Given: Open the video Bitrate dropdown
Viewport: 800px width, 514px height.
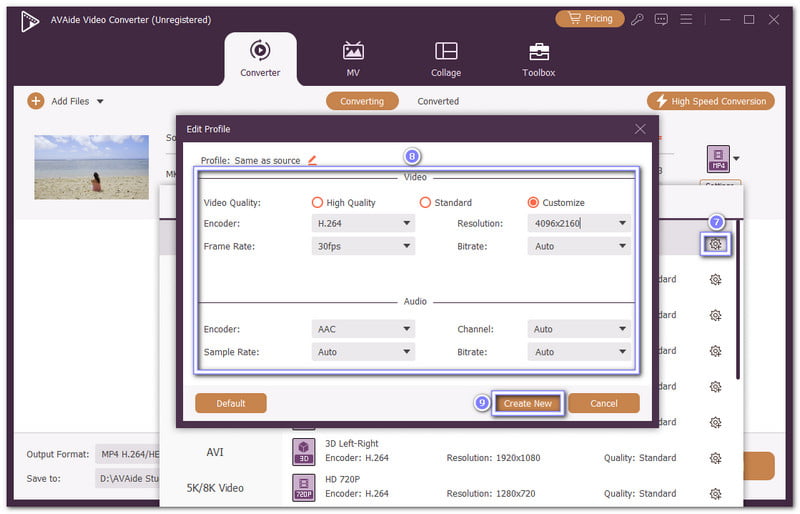Looking at the screenshot, I should [579, 246].
